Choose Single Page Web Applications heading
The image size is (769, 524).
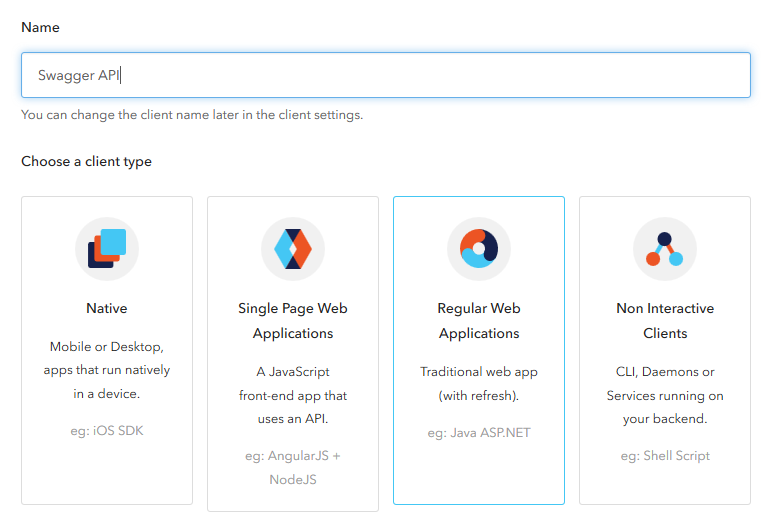(x=293, y=320)
